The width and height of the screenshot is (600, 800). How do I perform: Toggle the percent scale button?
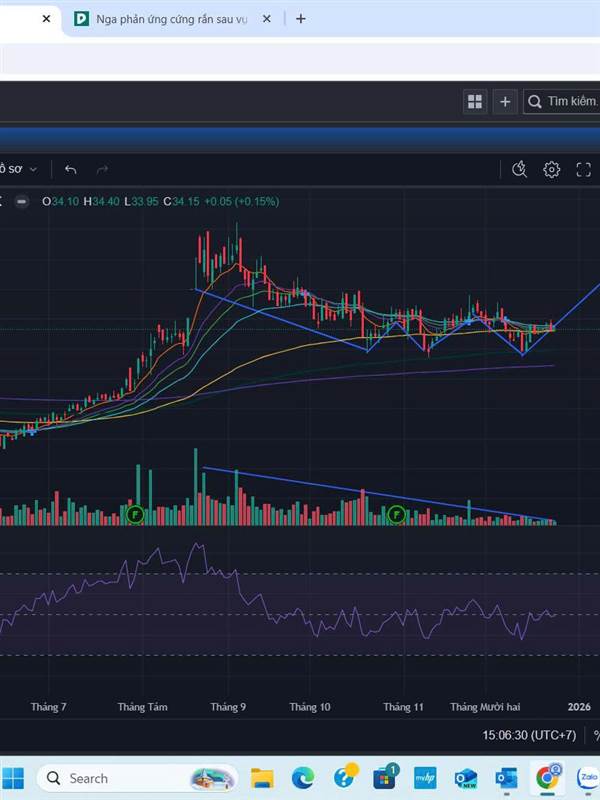[x=595, y=735]
